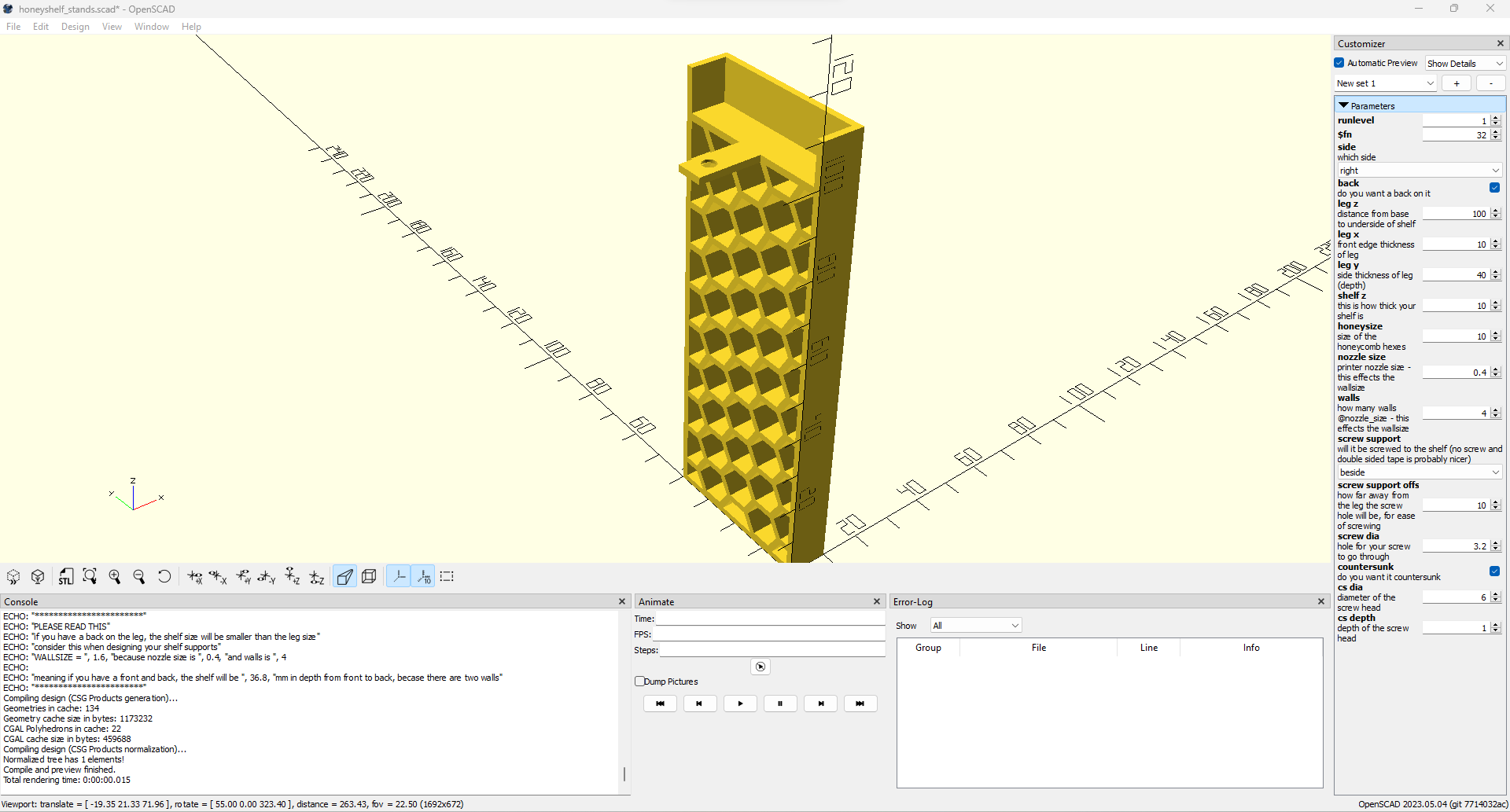Open the Window menu

(151, 26)
